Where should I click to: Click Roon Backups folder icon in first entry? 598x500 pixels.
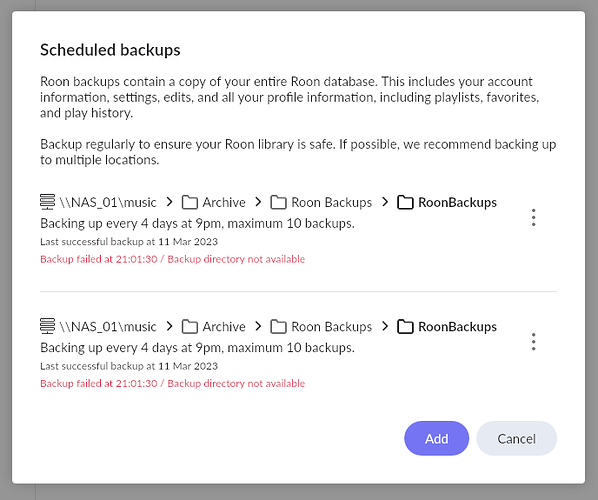click(278, 203)
